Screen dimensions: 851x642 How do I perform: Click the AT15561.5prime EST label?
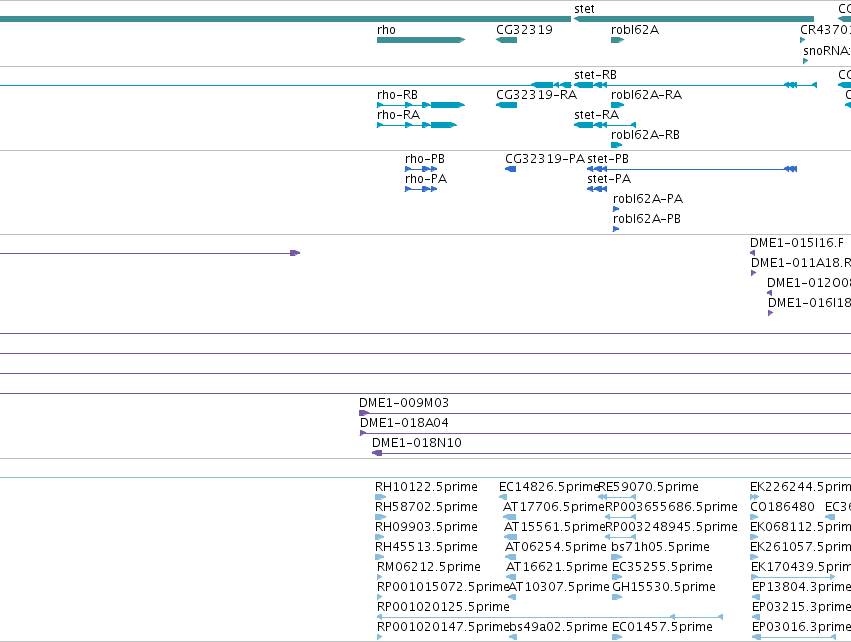click(x=555, y=527)
